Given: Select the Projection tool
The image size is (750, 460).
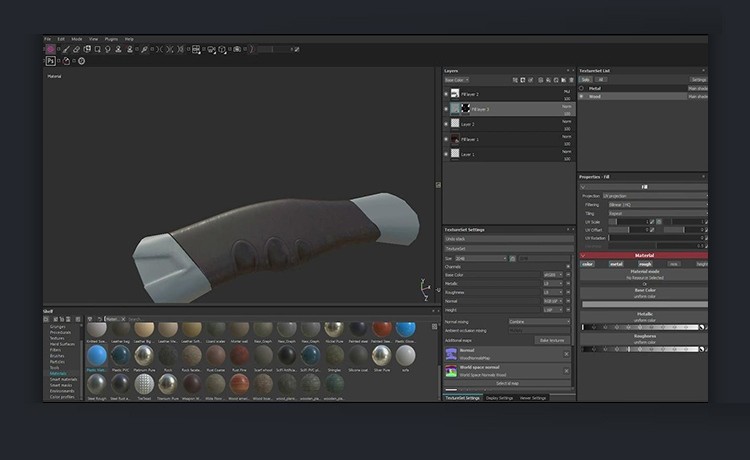Looking at the screenshot, I should (87, 49).
